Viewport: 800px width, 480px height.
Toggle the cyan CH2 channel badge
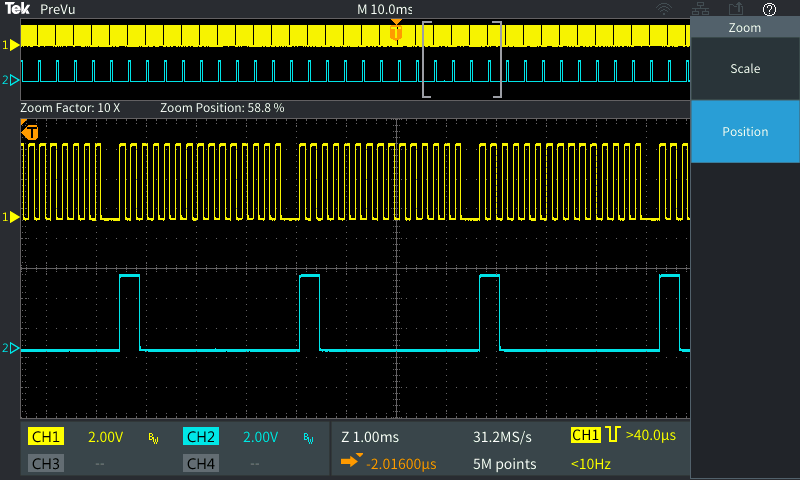tap(201, 437)
